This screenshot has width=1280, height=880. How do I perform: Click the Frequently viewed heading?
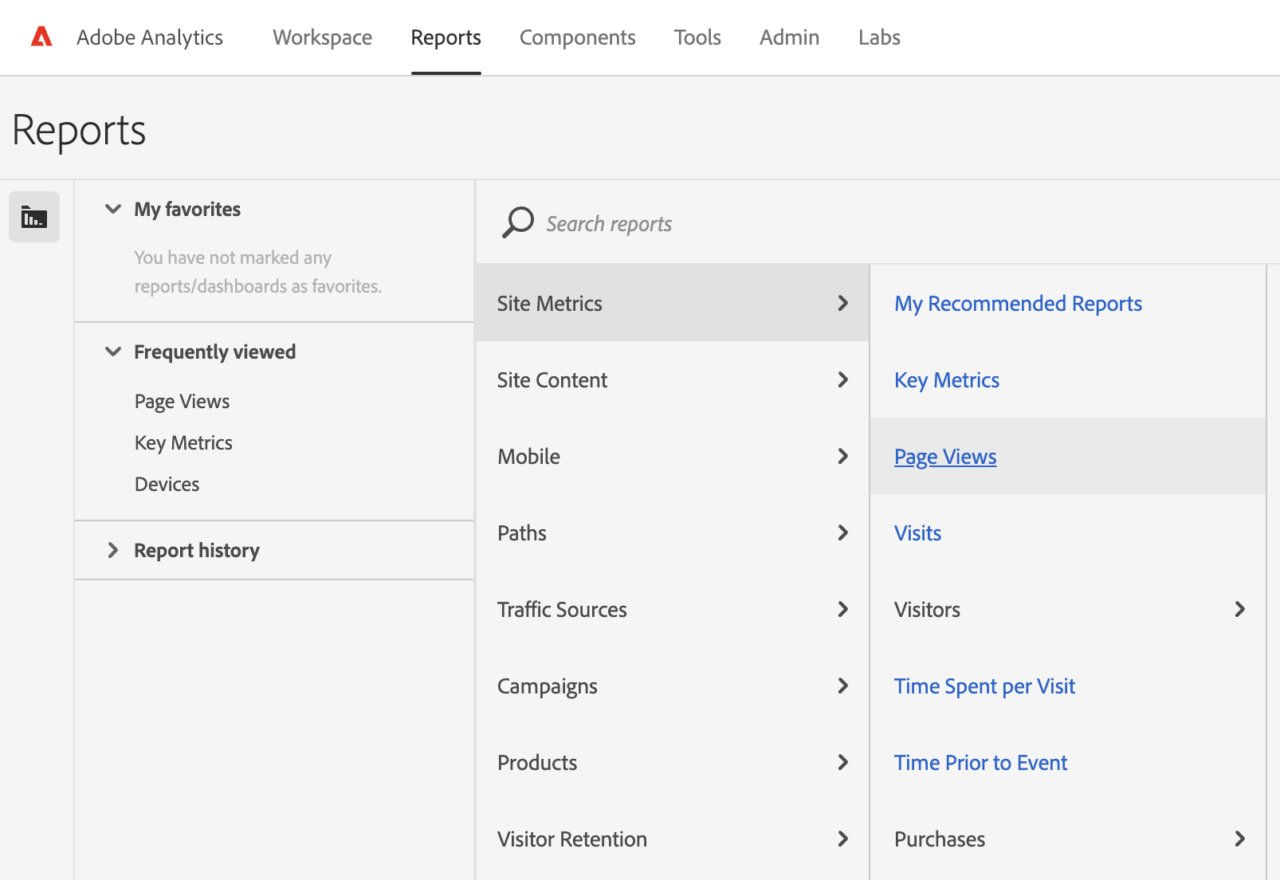pos(215,352)
